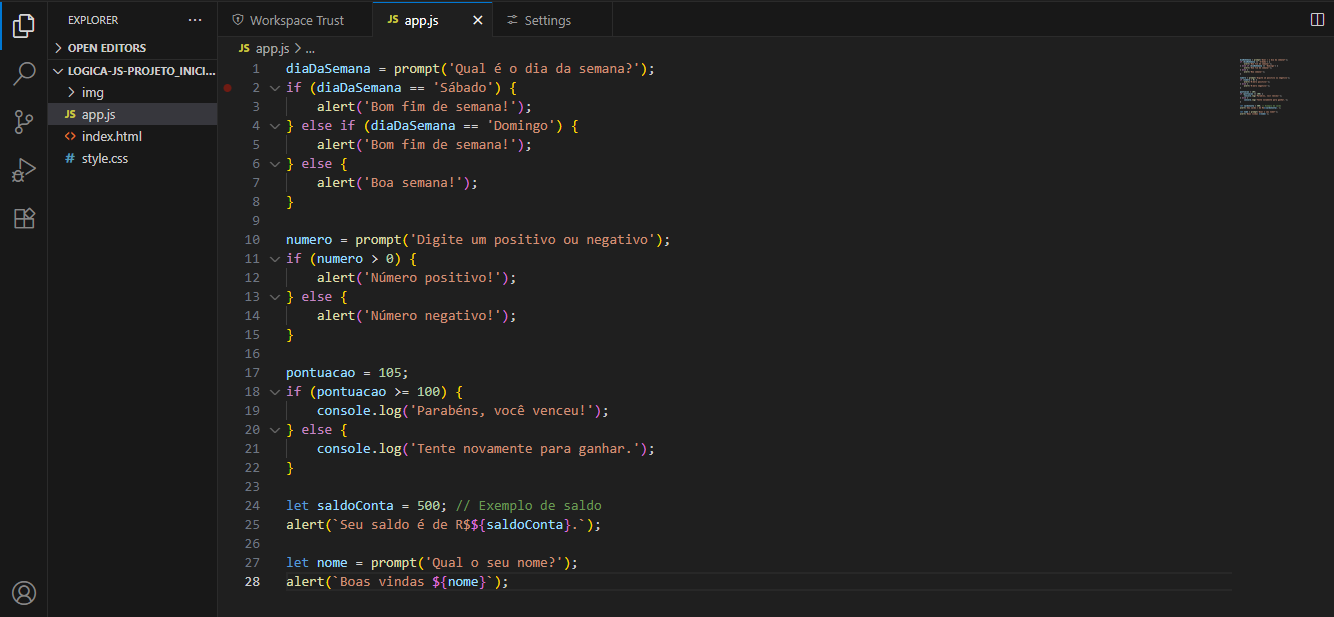
Task: Click line number 9 in the gutter
Action: tap(256, 221)
